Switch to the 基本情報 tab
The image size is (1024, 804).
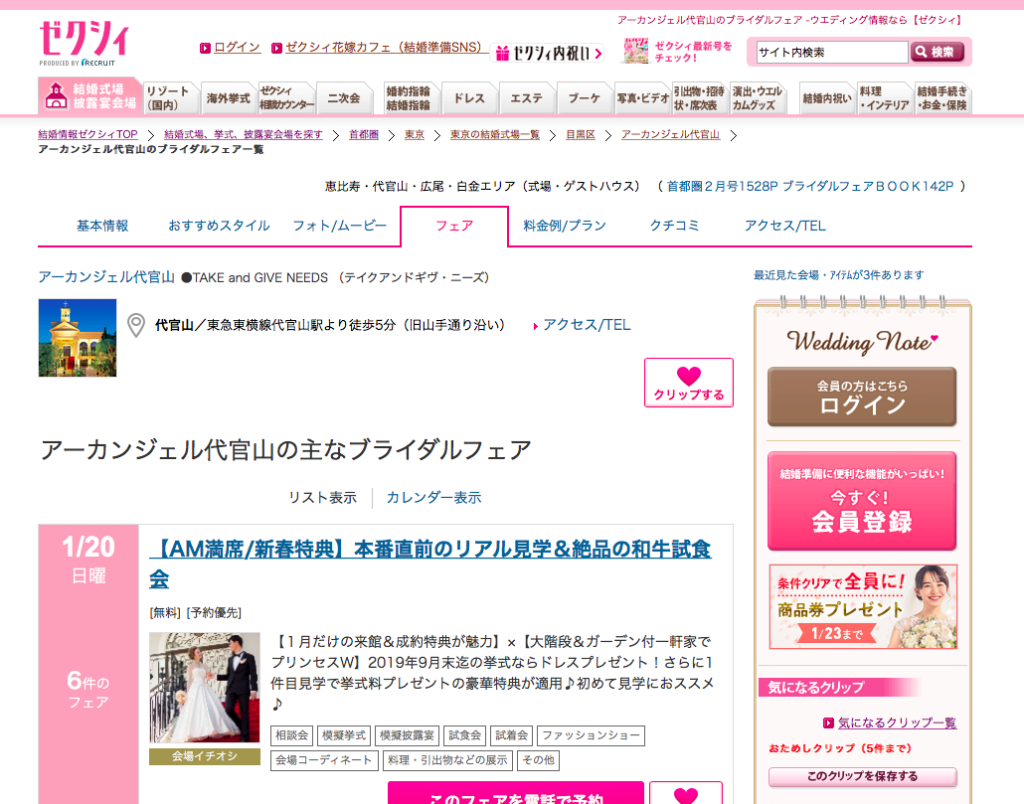click(x=103, y=226)
